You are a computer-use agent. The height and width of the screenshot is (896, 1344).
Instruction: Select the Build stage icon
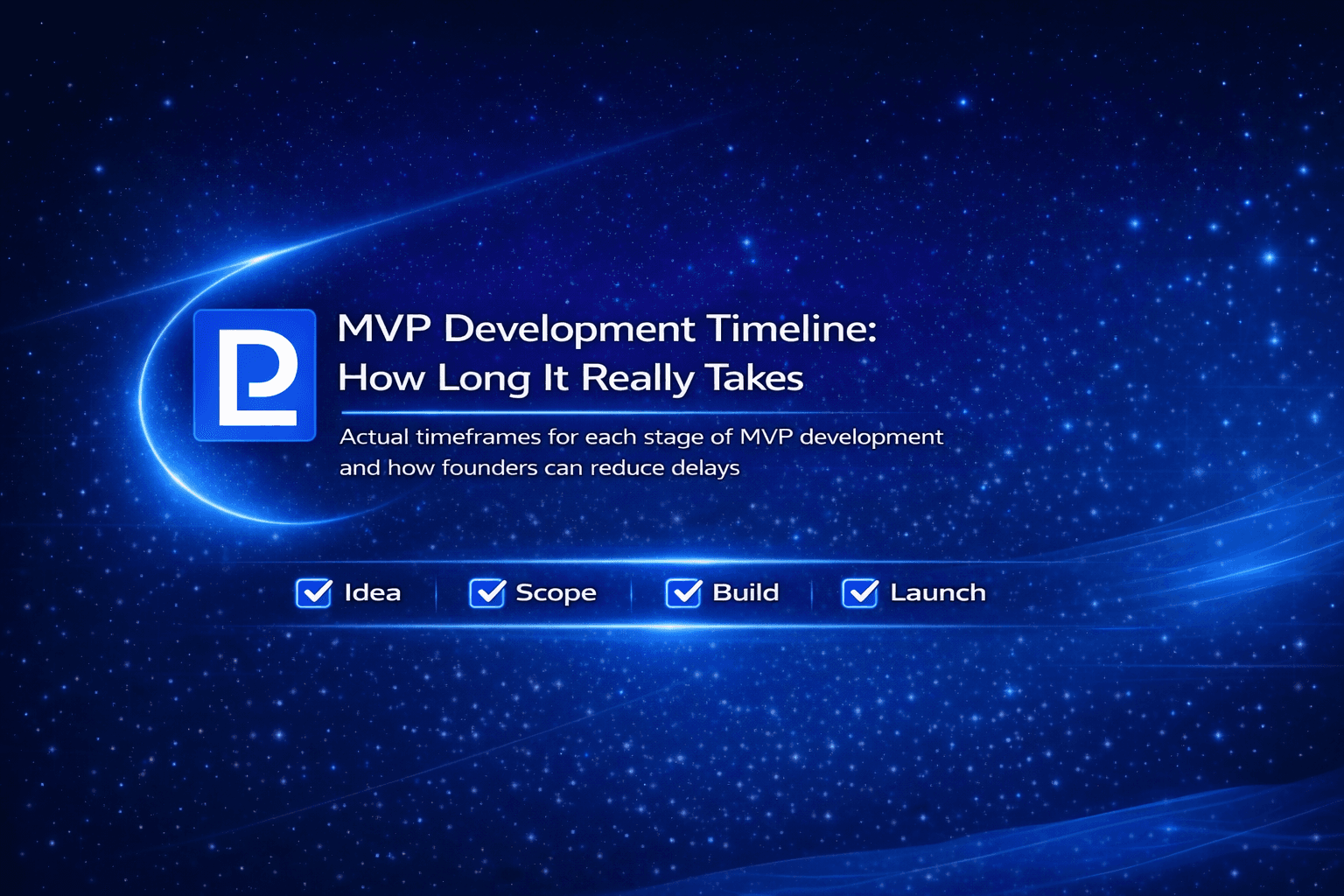coord(684,592)
